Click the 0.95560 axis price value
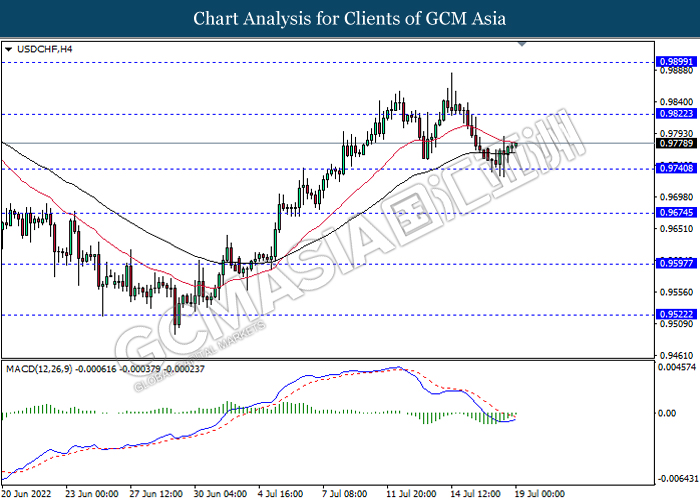This screenshot has width=700, height=500. (676, 292)
